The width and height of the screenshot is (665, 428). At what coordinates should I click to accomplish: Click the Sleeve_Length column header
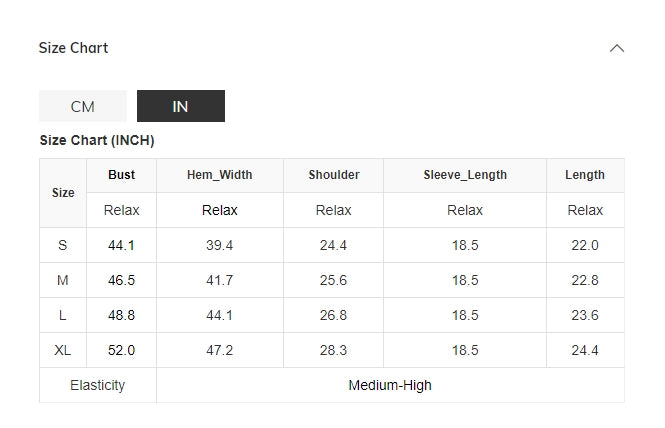tap(465, 175)
